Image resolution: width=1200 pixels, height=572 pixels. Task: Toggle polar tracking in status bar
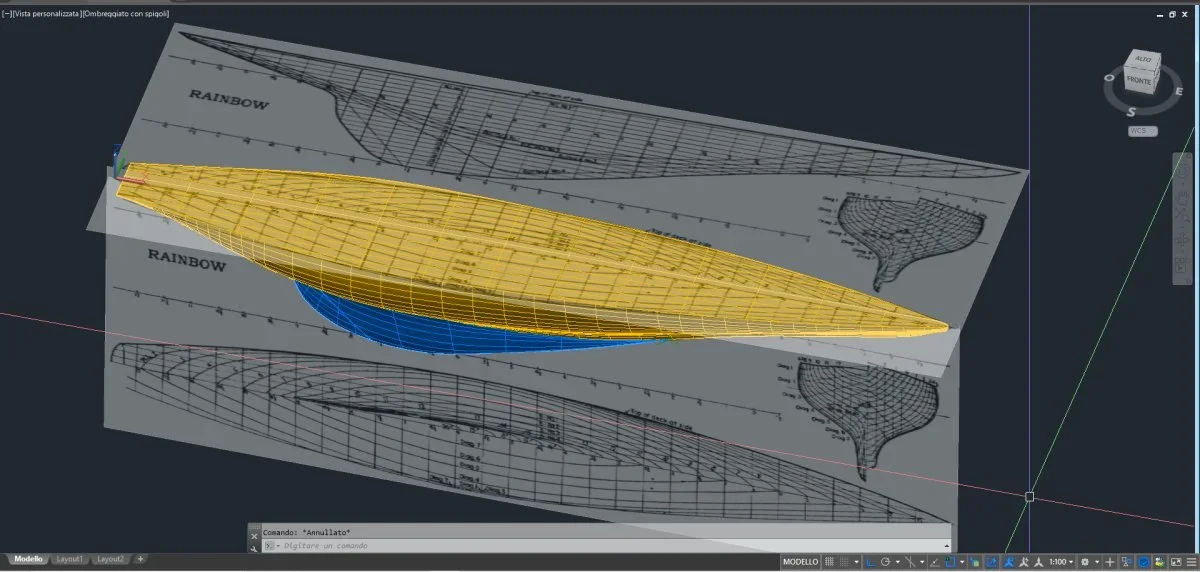pos(886,562)
